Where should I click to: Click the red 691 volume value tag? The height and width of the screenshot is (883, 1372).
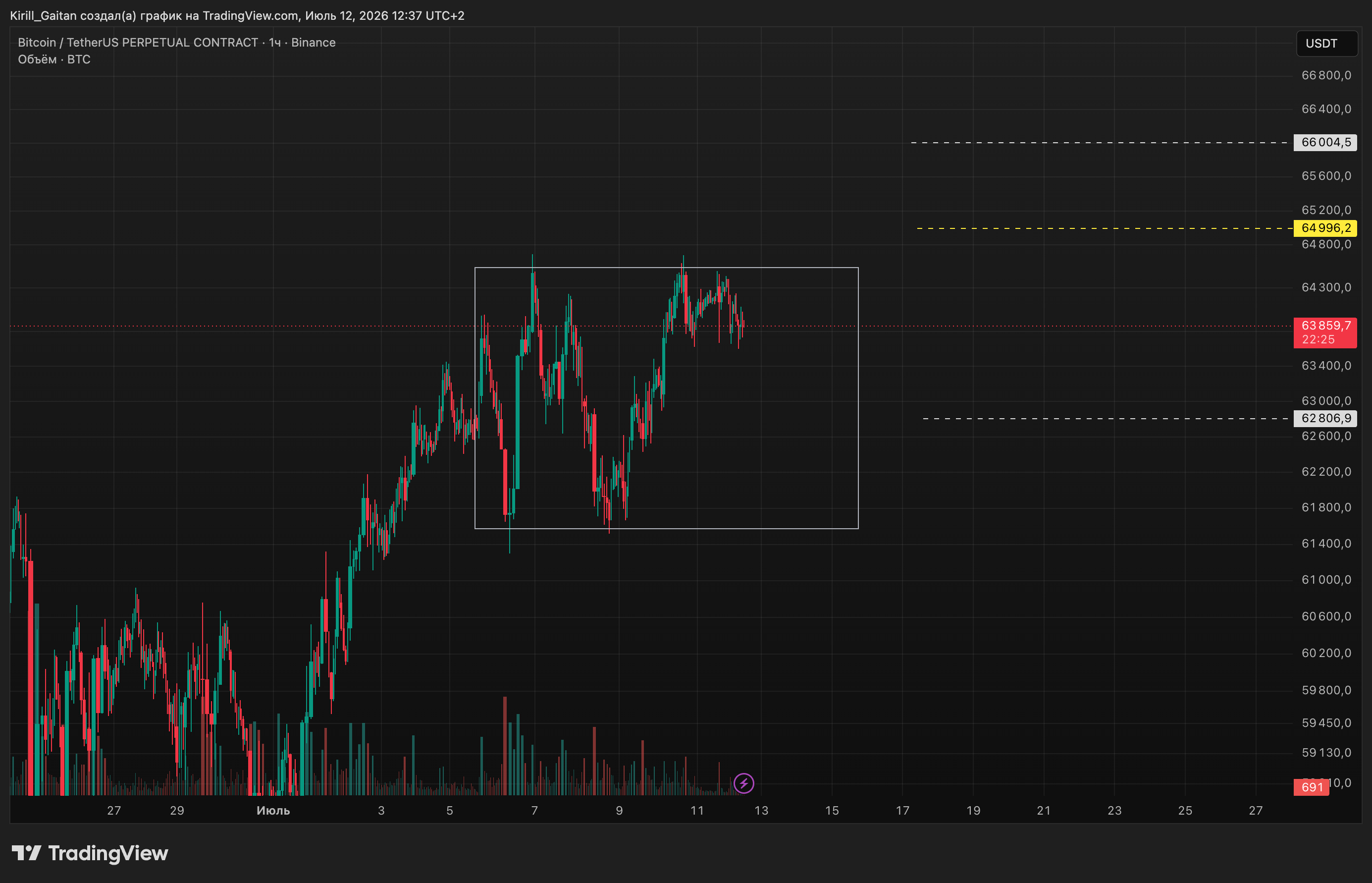pos(1311,787)
